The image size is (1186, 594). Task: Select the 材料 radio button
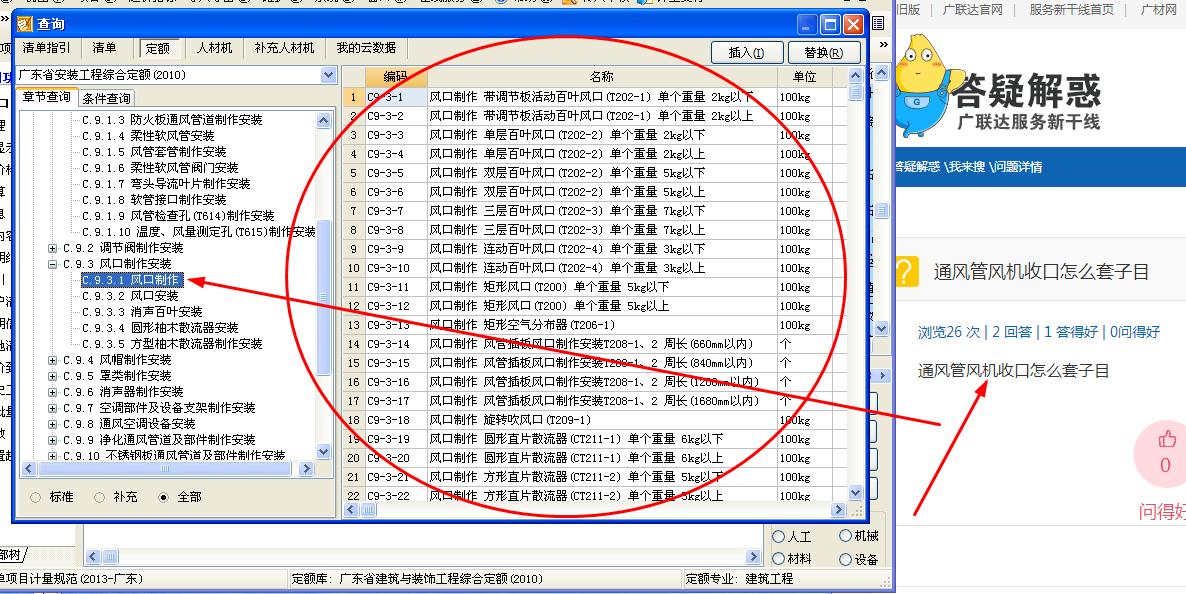778,558
